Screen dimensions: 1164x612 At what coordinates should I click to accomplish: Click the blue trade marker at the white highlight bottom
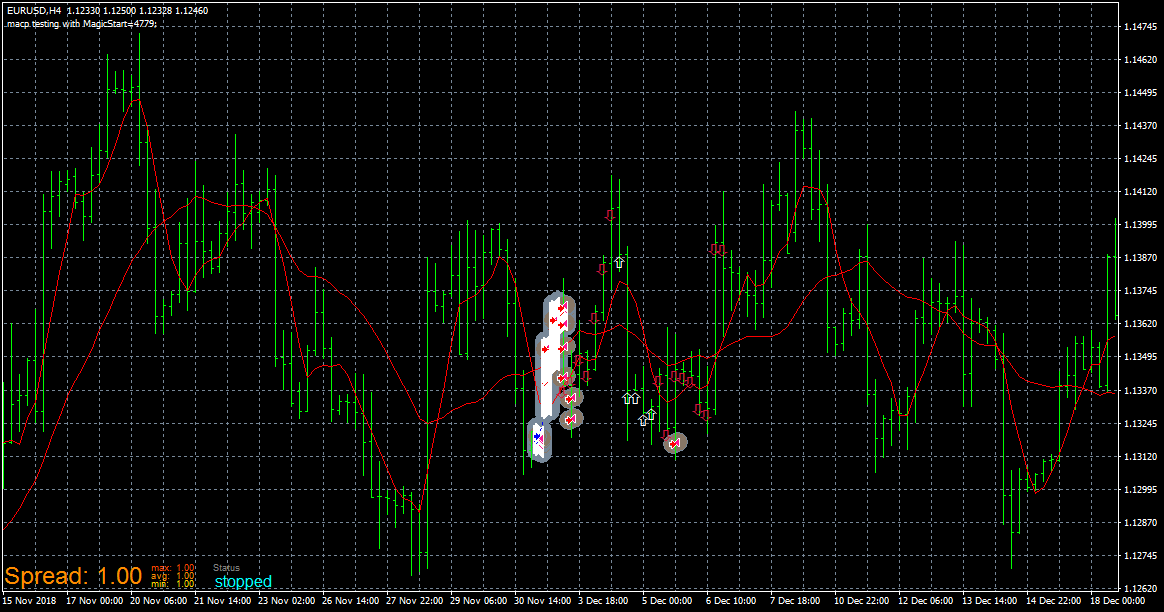point(537,437)
